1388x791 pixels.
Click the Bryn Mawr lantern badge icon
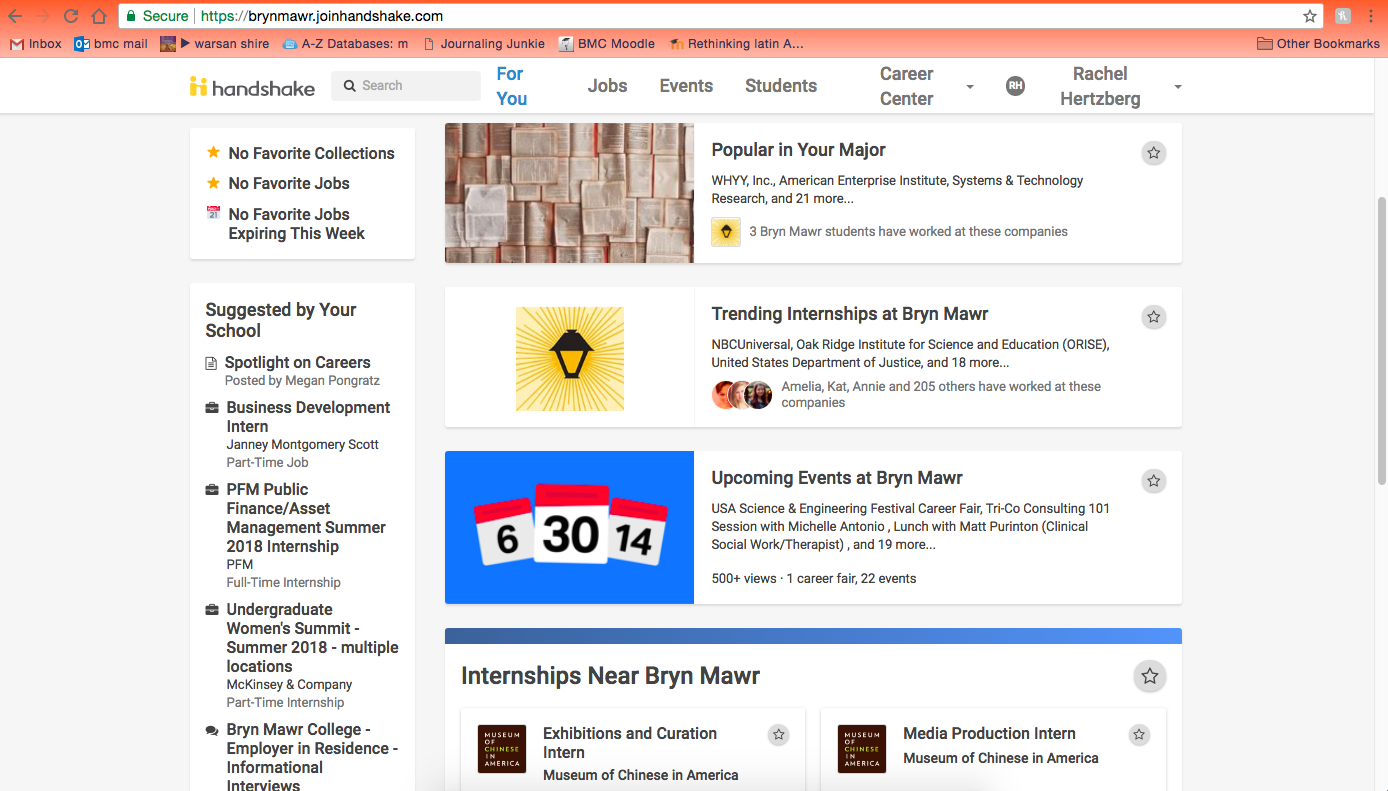[726, 232]
